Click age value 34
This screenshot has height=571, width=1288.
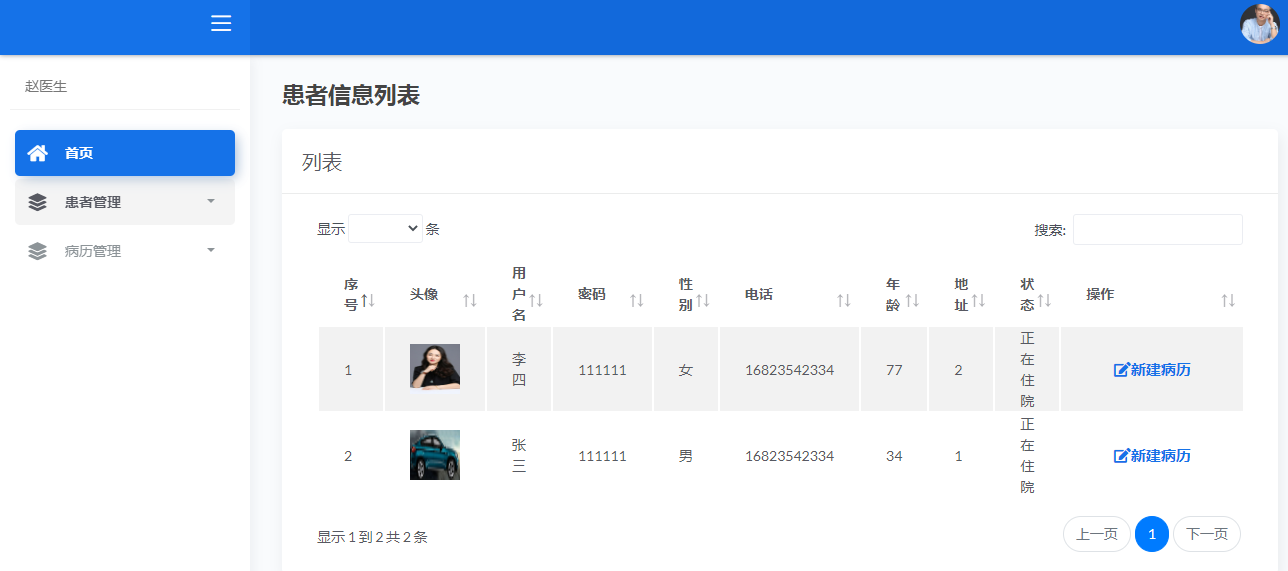pos(894,456)
